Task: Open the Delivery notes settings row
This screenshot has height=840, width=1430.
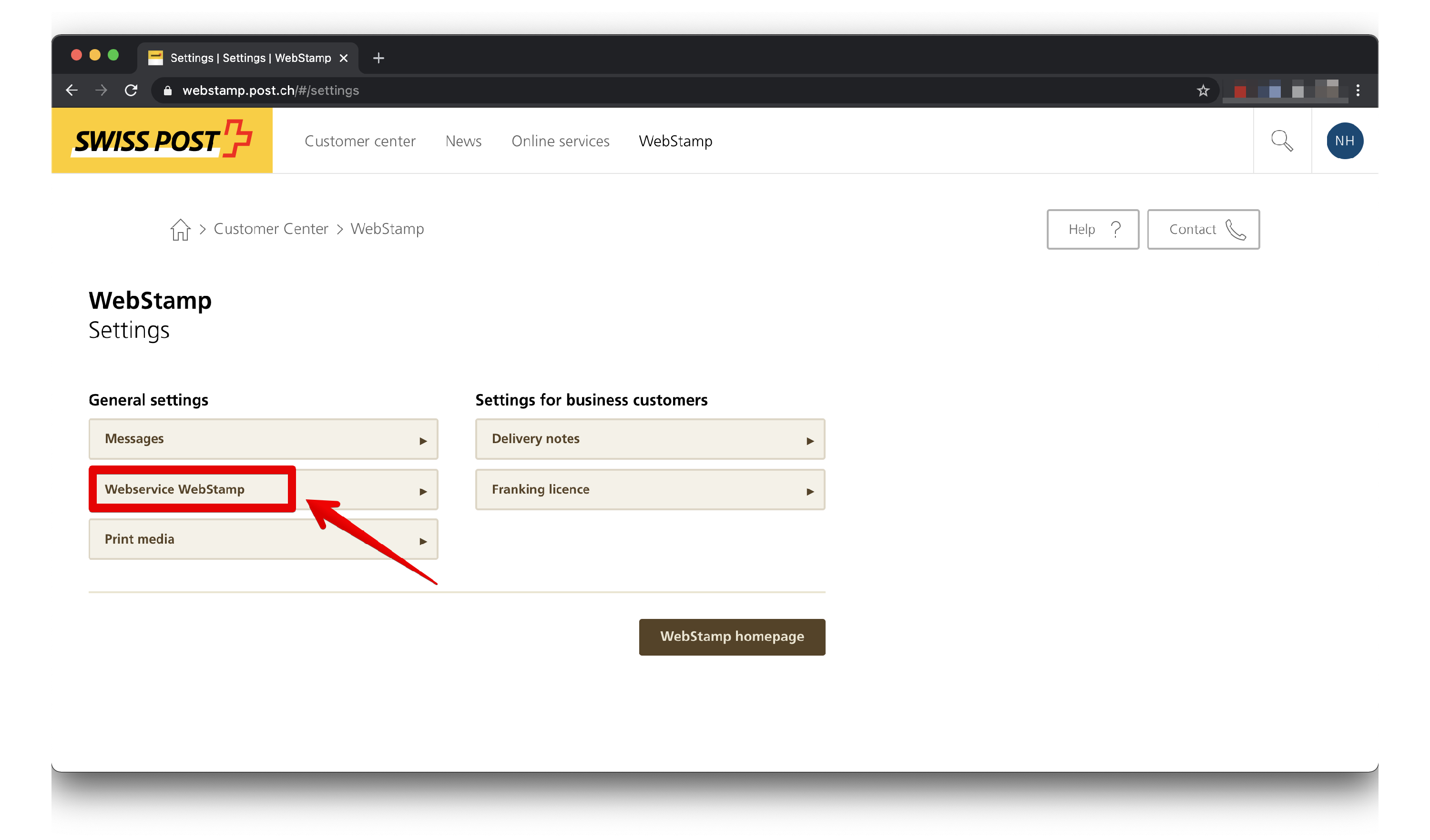Action: point(650,439)
